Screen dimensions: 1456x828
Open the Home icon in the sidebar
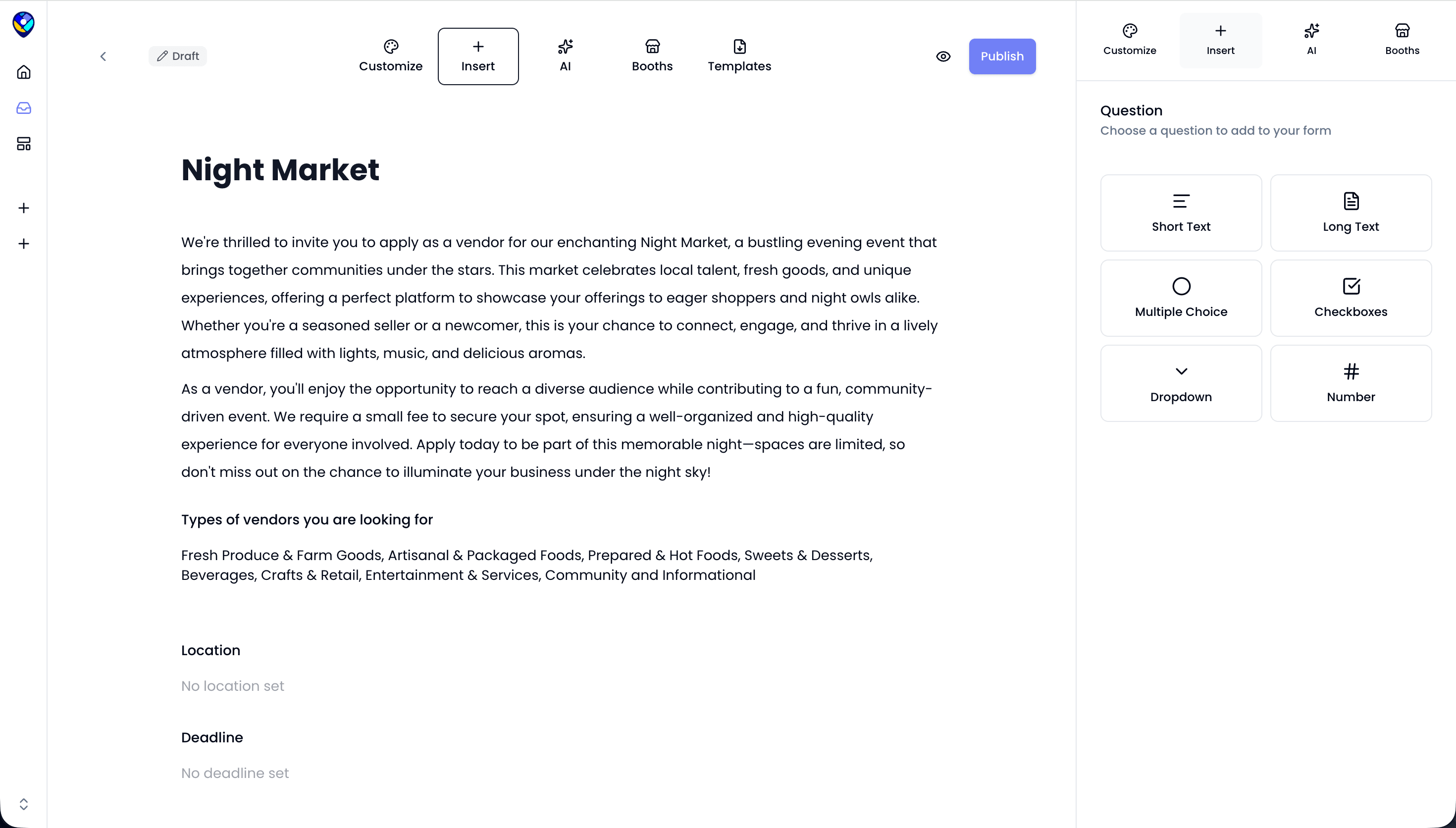(23, 72)
